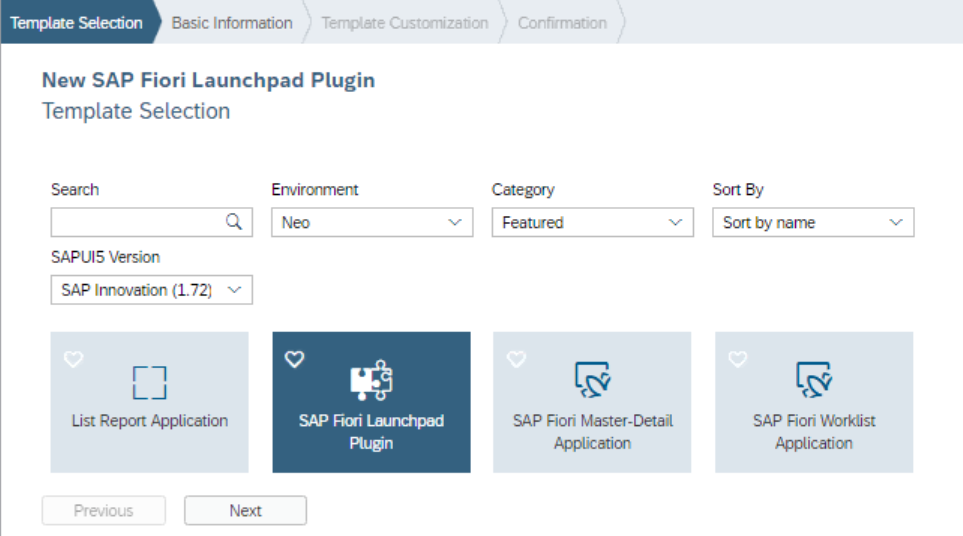Image resolution: width=963 pixels, height=536 pixels.
Task: Click the SAP Fiori Worklist Application icon
Action: pyautogui.click(x=814, y=380)
